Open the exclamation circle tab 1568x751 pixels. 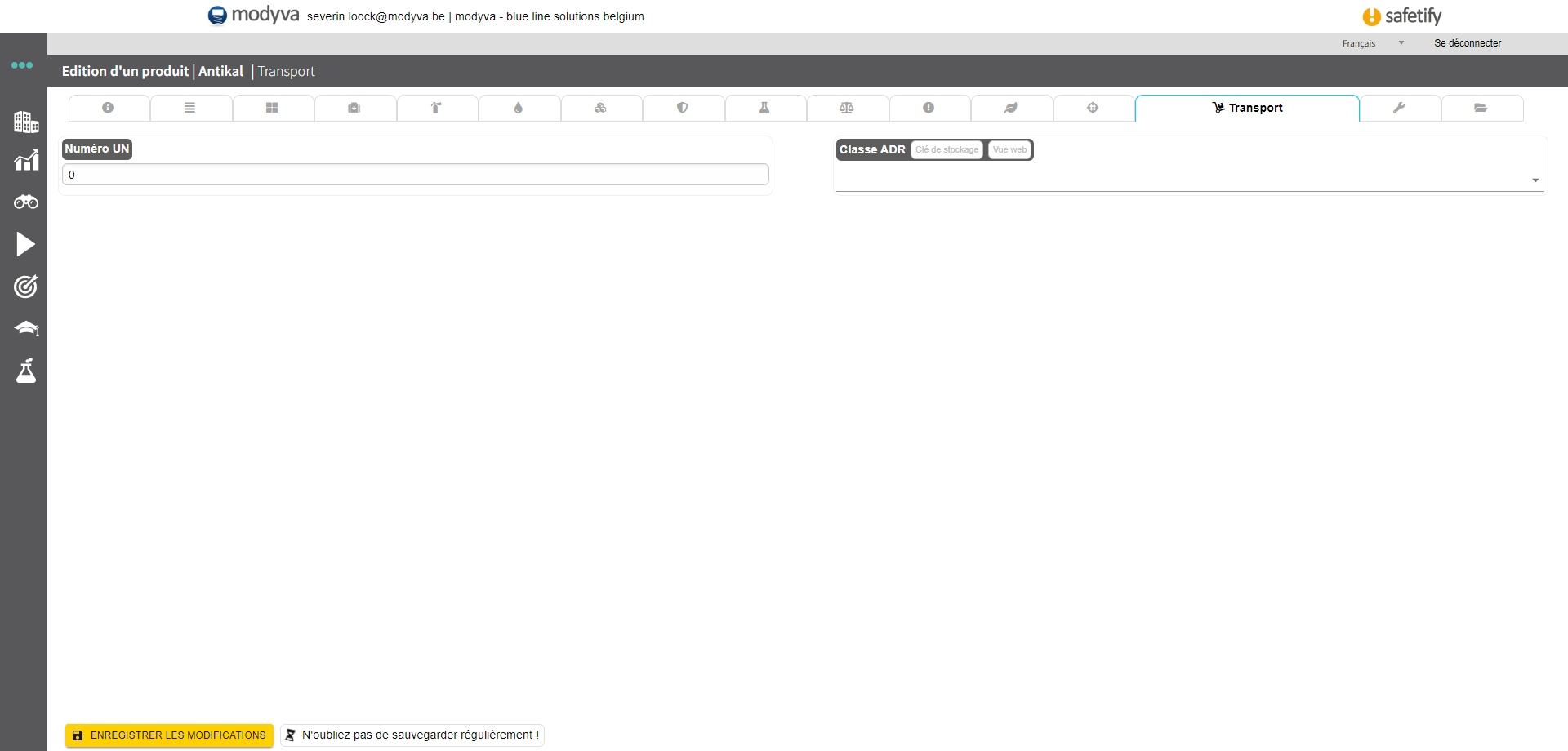[x=929, y=108]
